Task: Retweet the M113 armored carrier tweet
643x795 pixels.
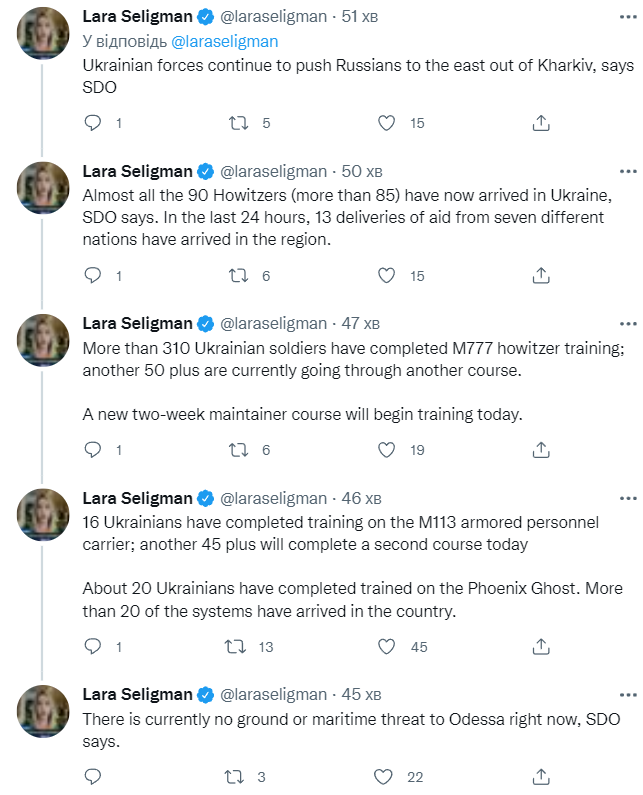Action: tap(240, 646)
